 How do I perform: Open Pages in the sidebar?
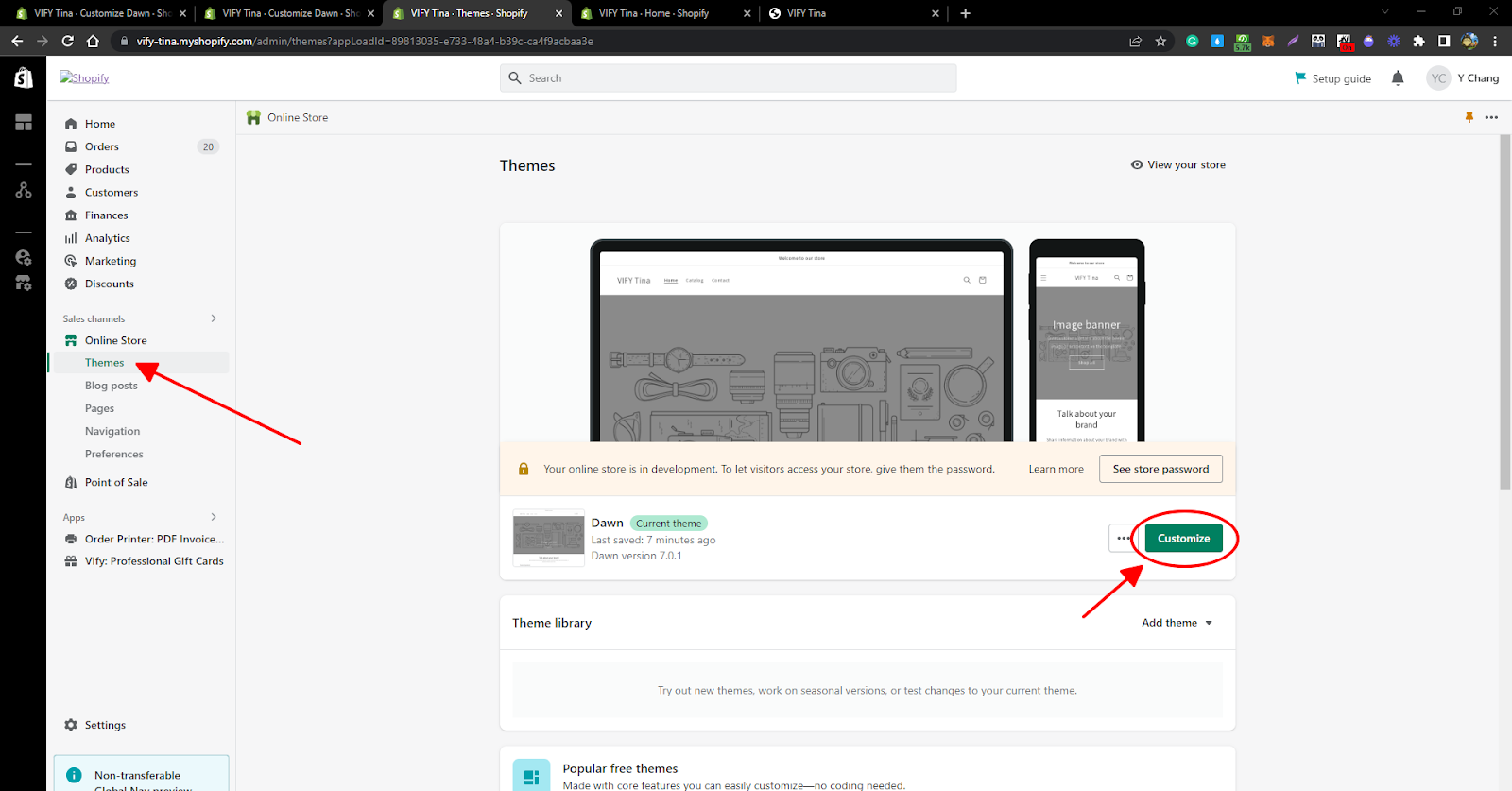(x=99, y=408)
